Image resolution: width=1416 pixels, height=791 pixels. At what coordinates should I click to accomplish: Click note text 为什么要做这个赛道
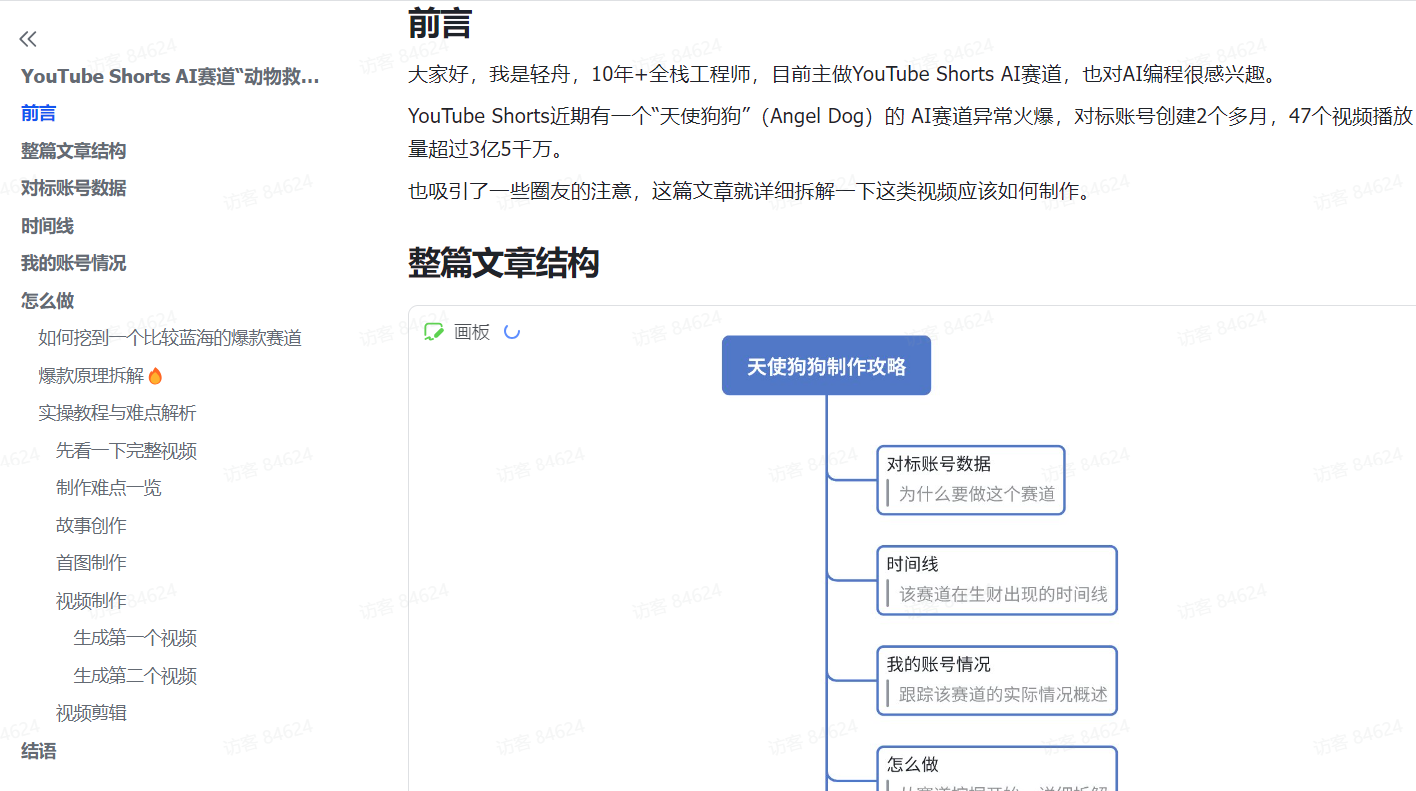[x=977, y=494]
